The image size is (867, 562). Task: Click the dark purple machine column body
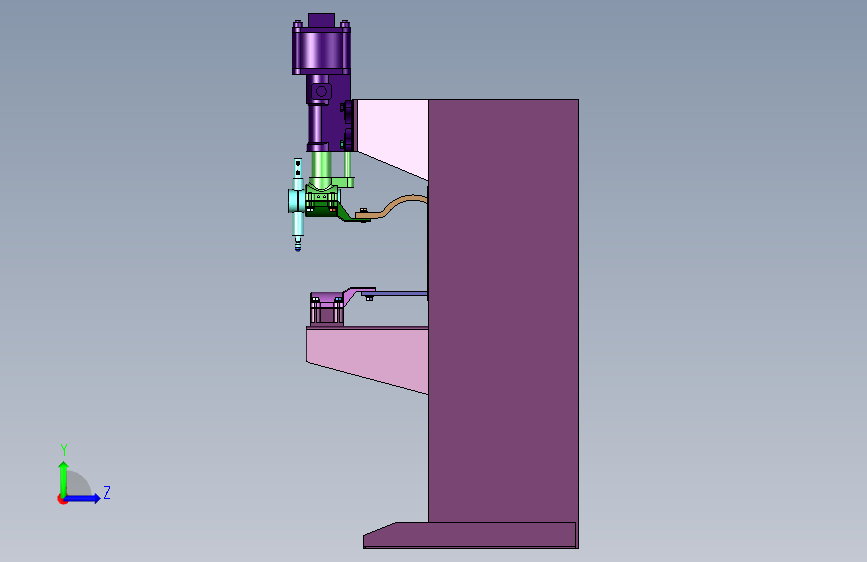click(x=503, y=310)
